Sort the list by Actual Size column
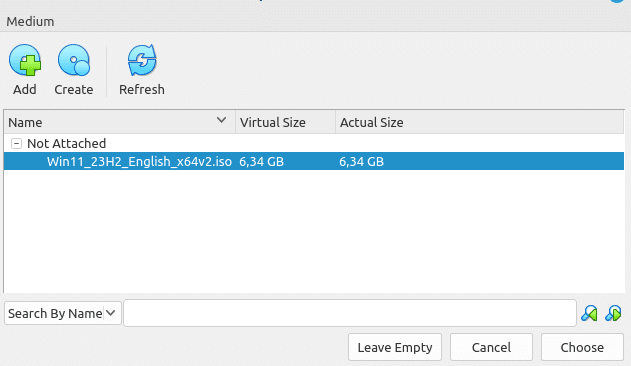Viewport: 631px width, 366px height. 480,122
